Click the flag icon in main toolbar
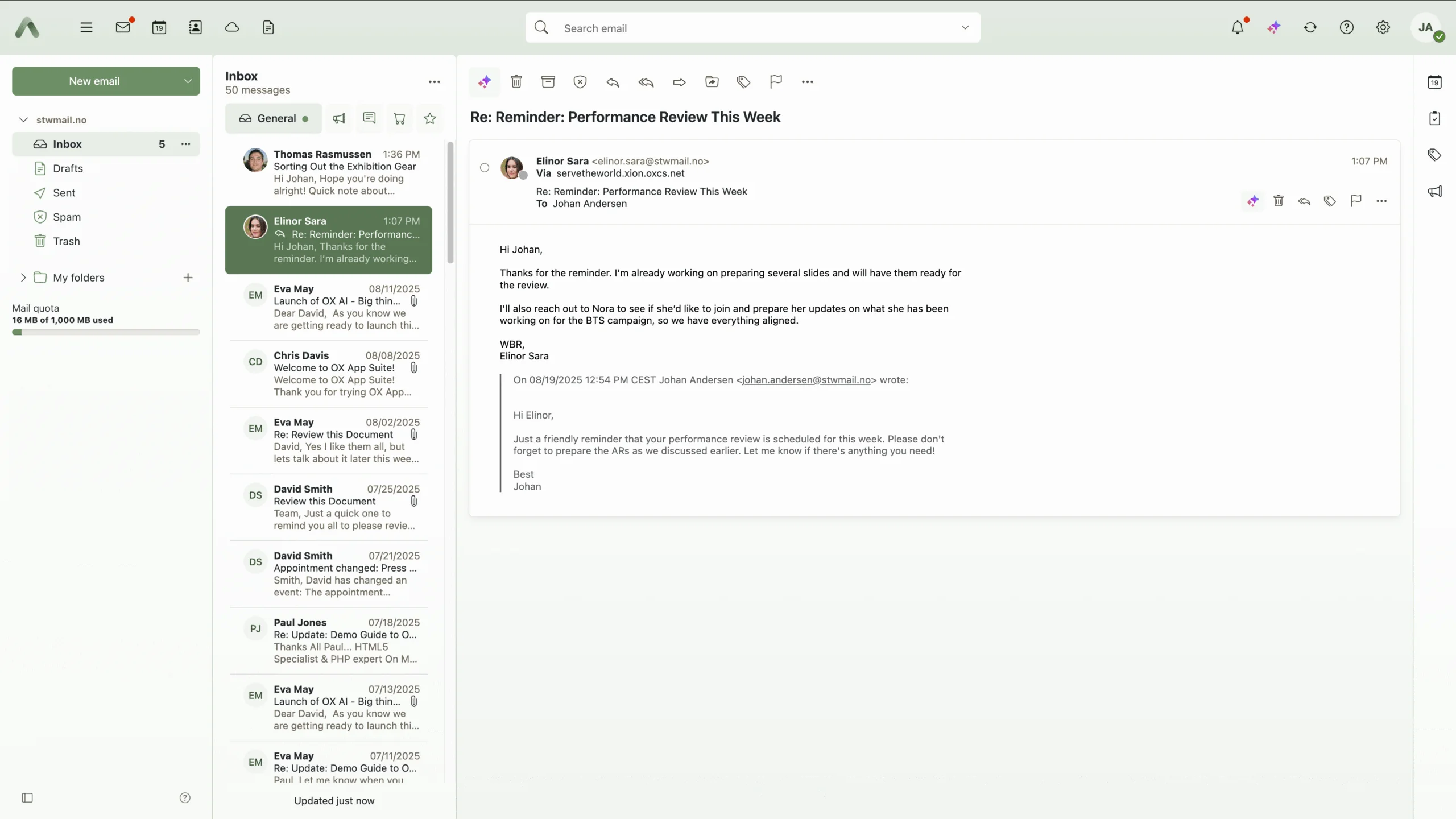Viewport: 1456px width, 819px height. click(x=776, y=82)
